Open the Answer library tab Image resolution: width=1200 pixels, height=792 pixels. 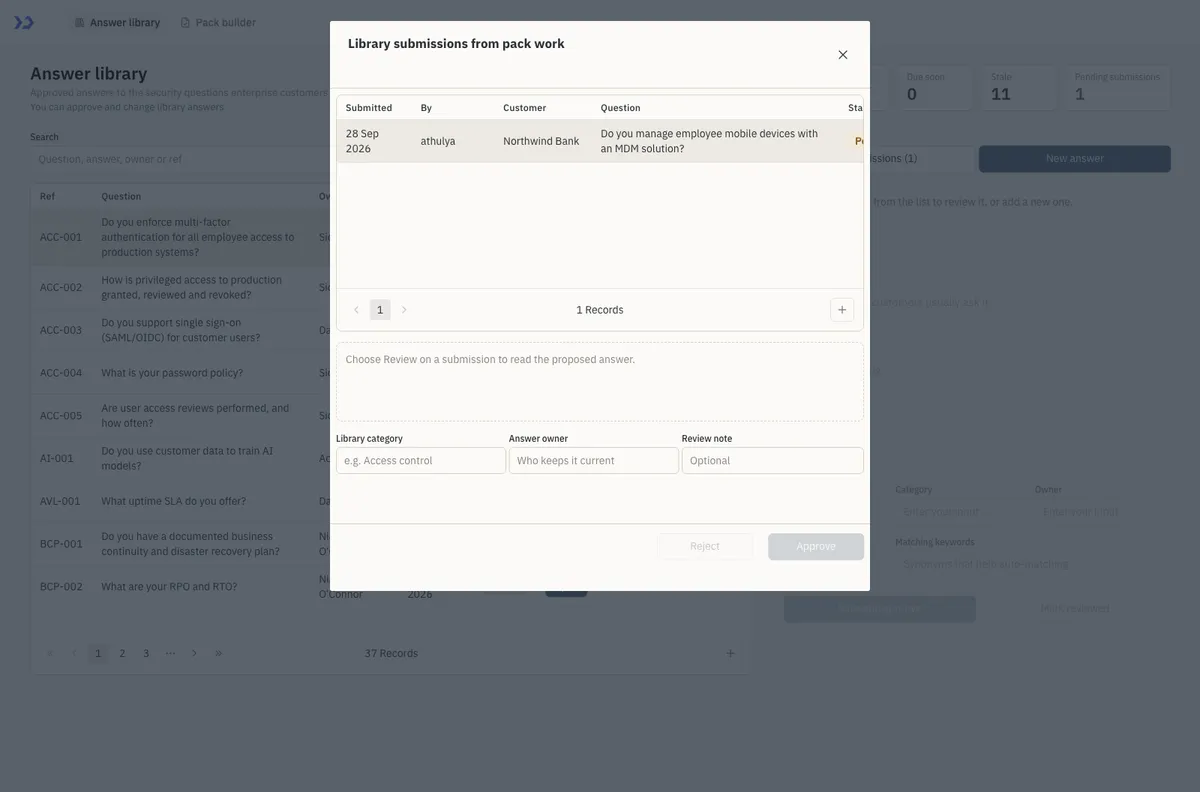click(x=117, y=22)
